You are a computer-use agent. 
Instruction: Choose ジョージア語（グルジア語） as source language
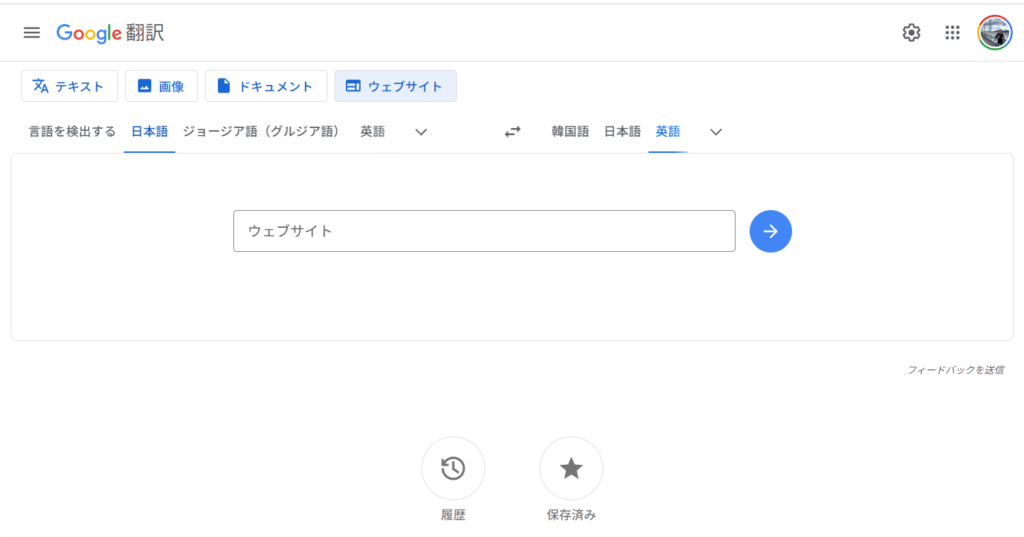click(x=261, y=131)
